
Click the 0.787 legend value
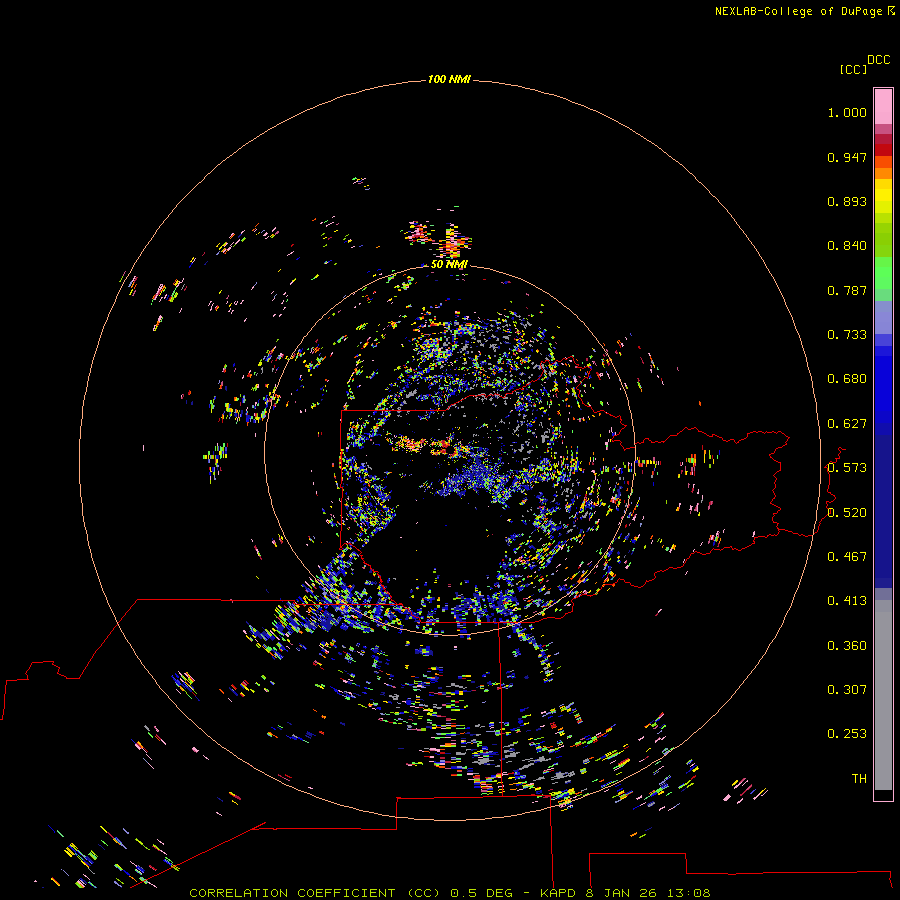point(847,290)
